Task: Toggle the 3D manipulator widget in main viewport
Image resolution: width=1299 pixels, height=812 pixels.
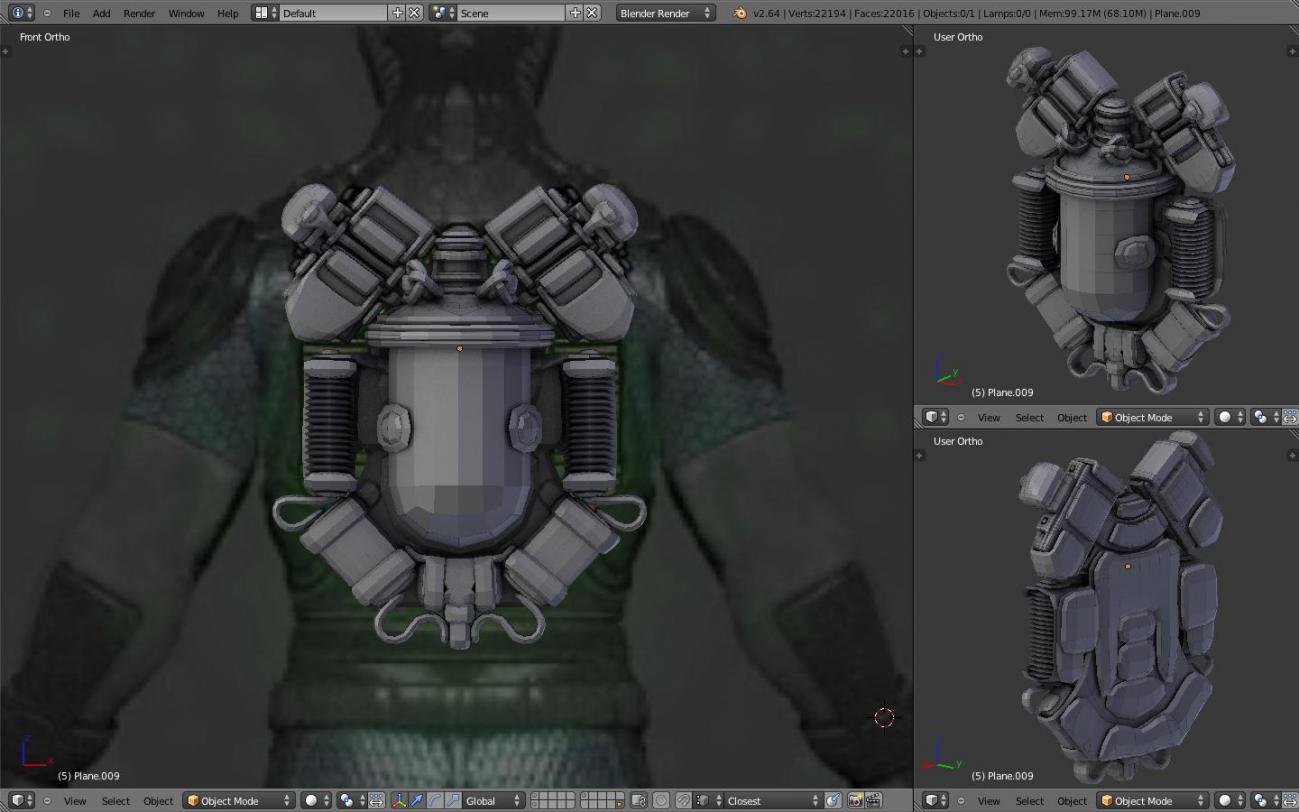Action: point(399,801)
